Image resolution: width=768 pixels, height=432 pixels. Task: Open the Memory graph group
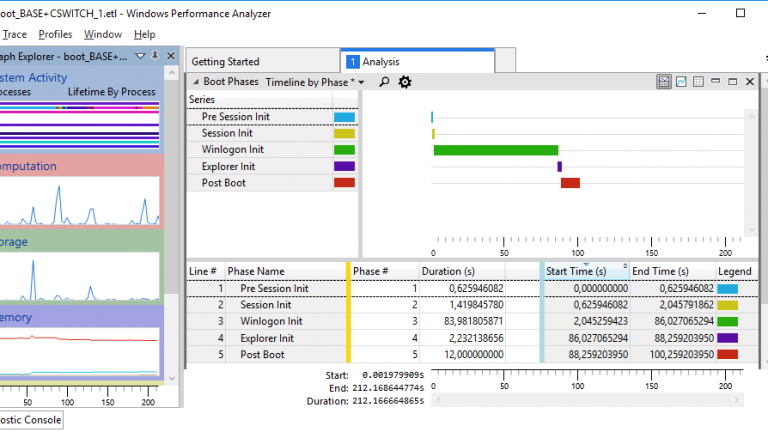16,317
